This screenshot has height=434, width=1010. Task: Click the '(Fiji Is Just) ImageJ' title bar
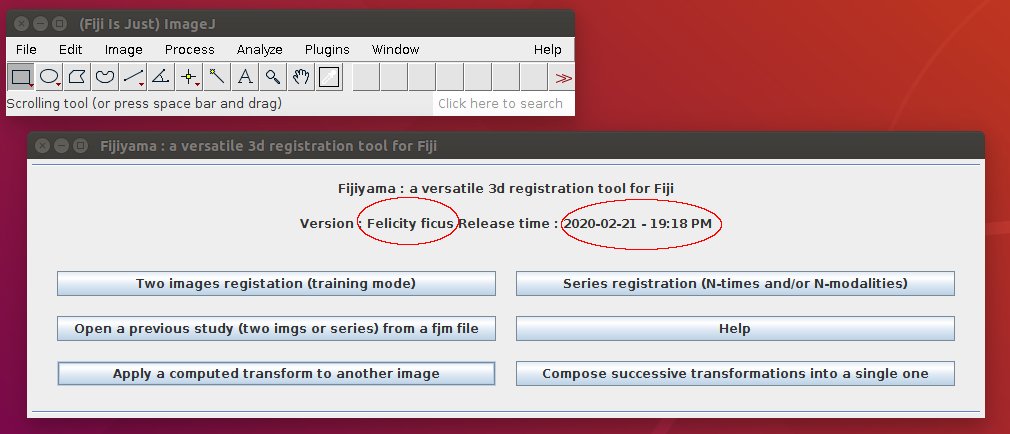290,24
